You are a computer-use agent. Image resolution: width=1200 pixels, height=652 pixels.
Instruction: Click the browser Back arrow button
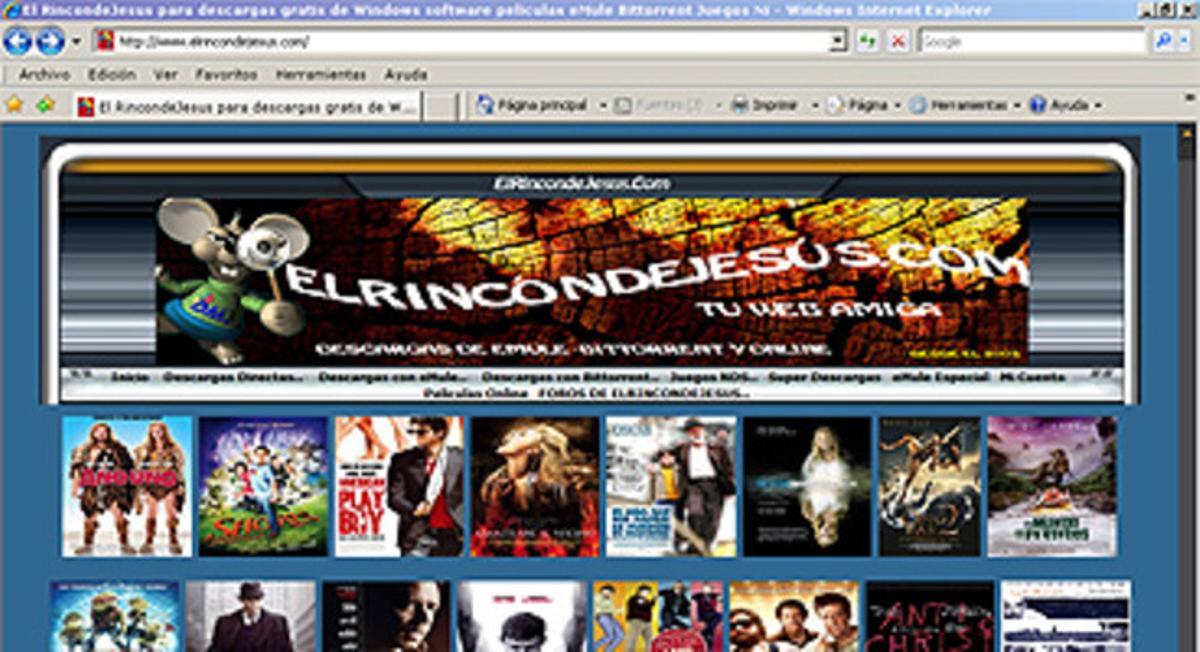18,42
